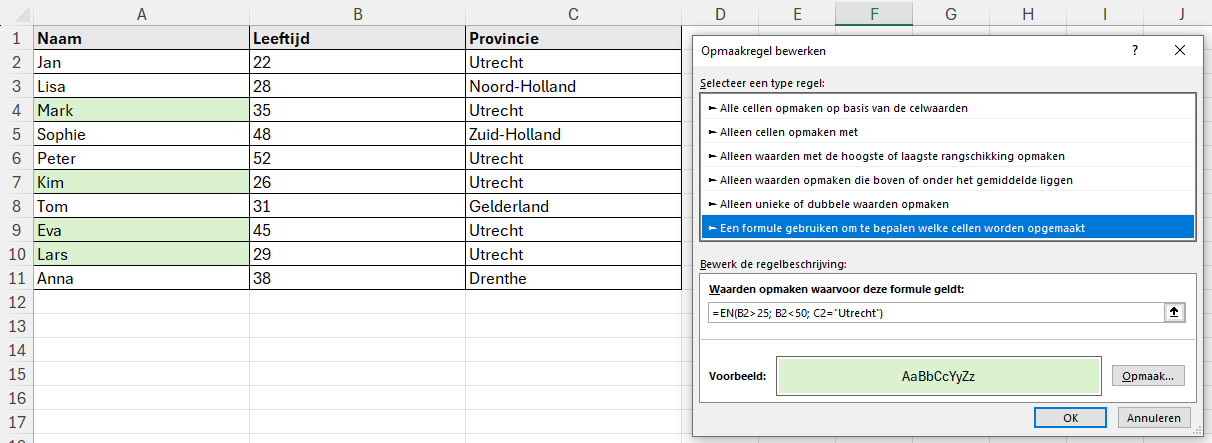1212x443 pixels.
Task: Confirm the rule with OK
Action: pos(1070,418)
